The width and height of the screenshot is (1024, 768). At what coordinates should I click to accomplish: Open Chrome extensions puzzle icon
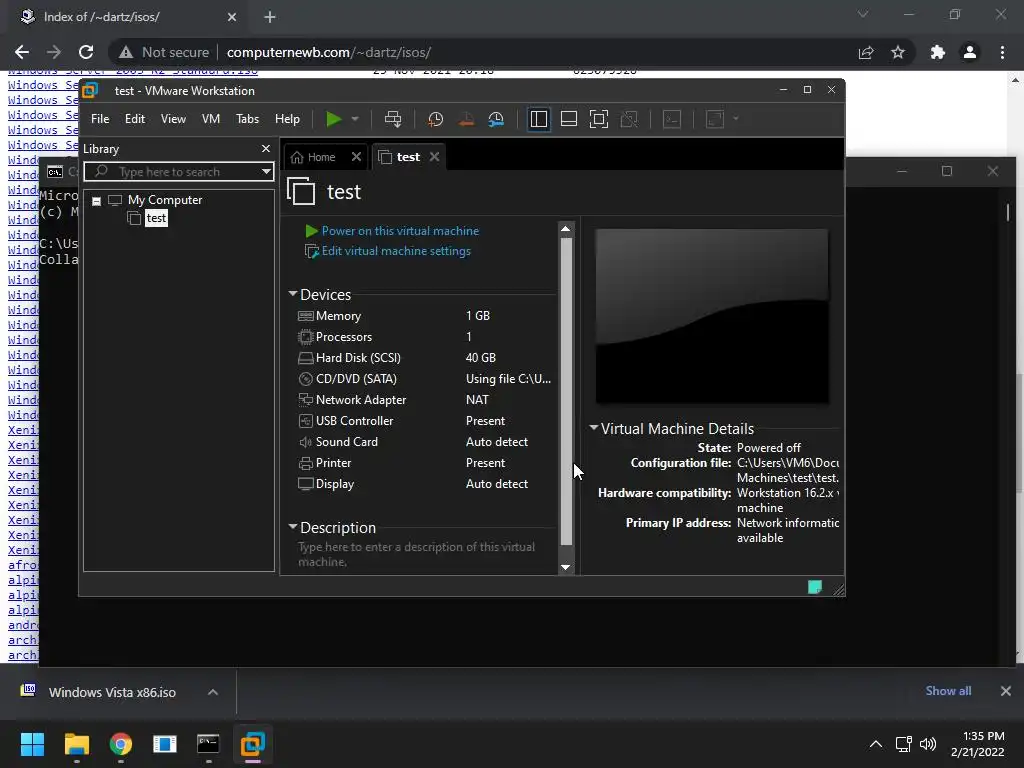click(x=938, y=52)
